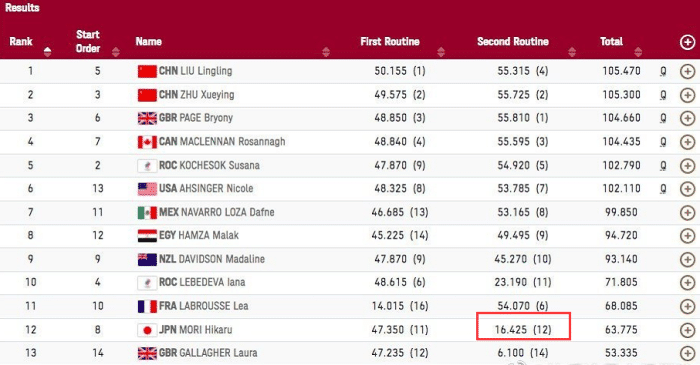Expand details for ZHU Xueying row

tap(687, 95)
